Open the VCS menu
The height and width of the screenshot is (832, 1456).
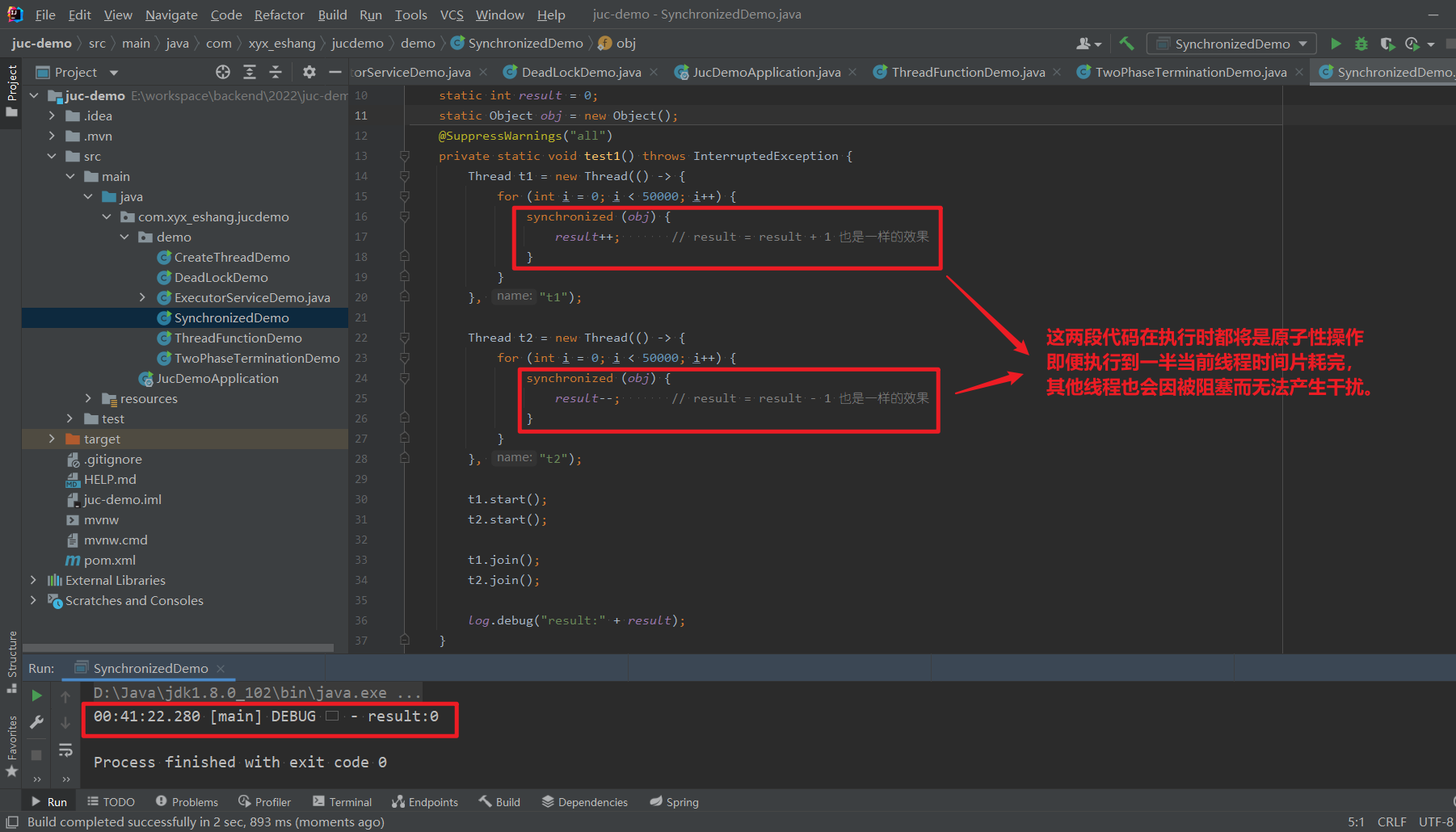pos(452,15)
